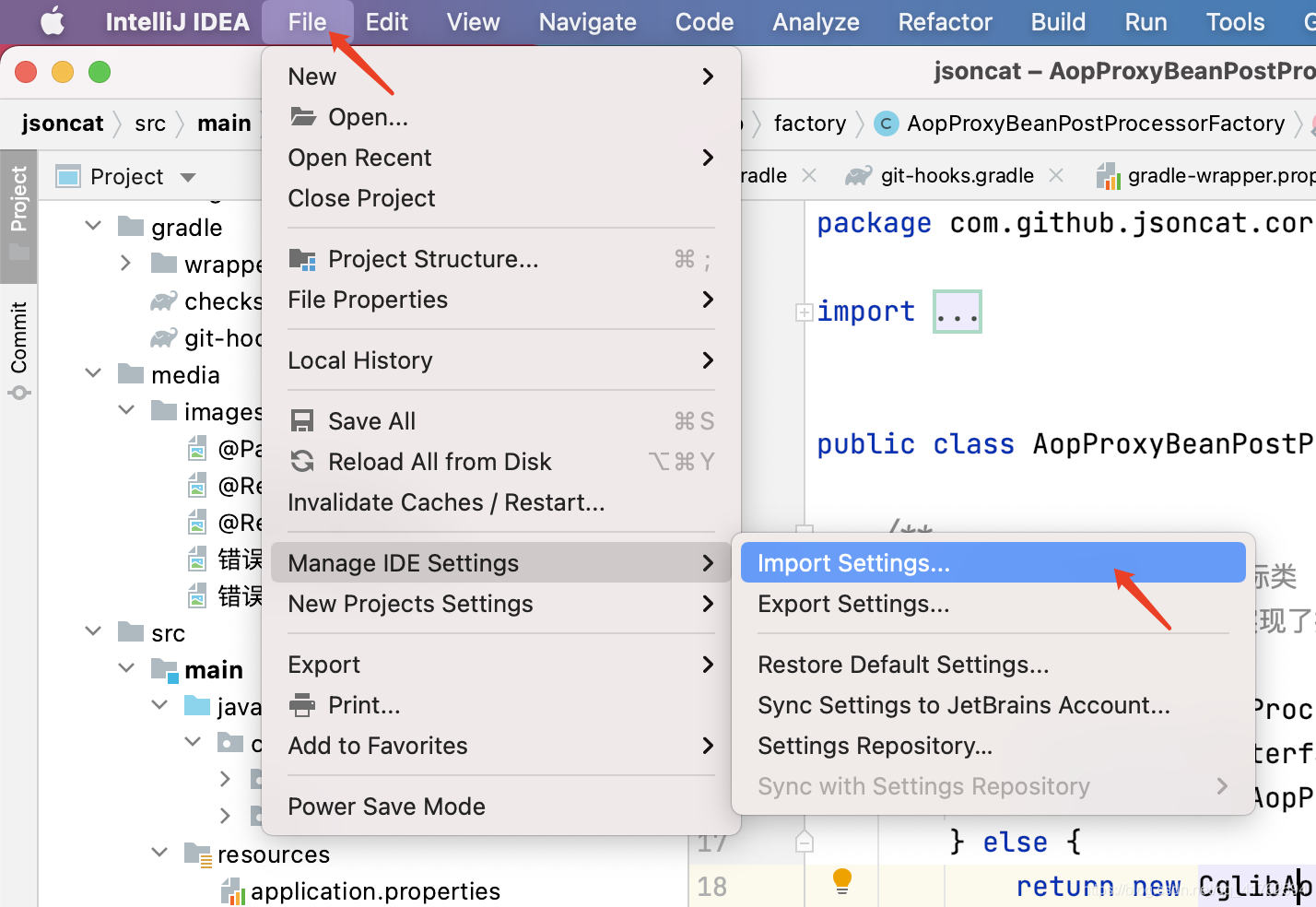Collapse the src folder in tree
Screen dimensions: 1316x907
[93, 631]
